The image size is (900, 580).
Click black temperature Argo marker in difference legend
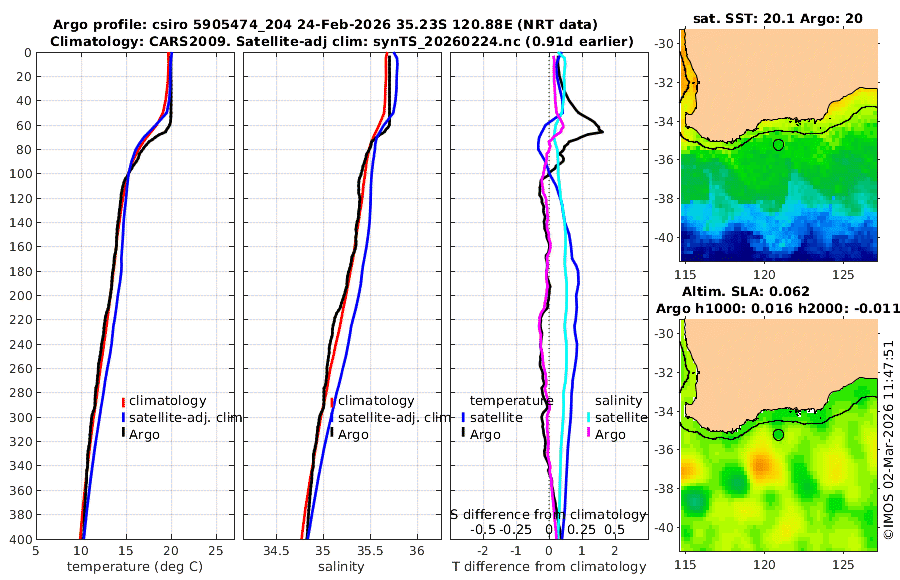coord(463,434)
